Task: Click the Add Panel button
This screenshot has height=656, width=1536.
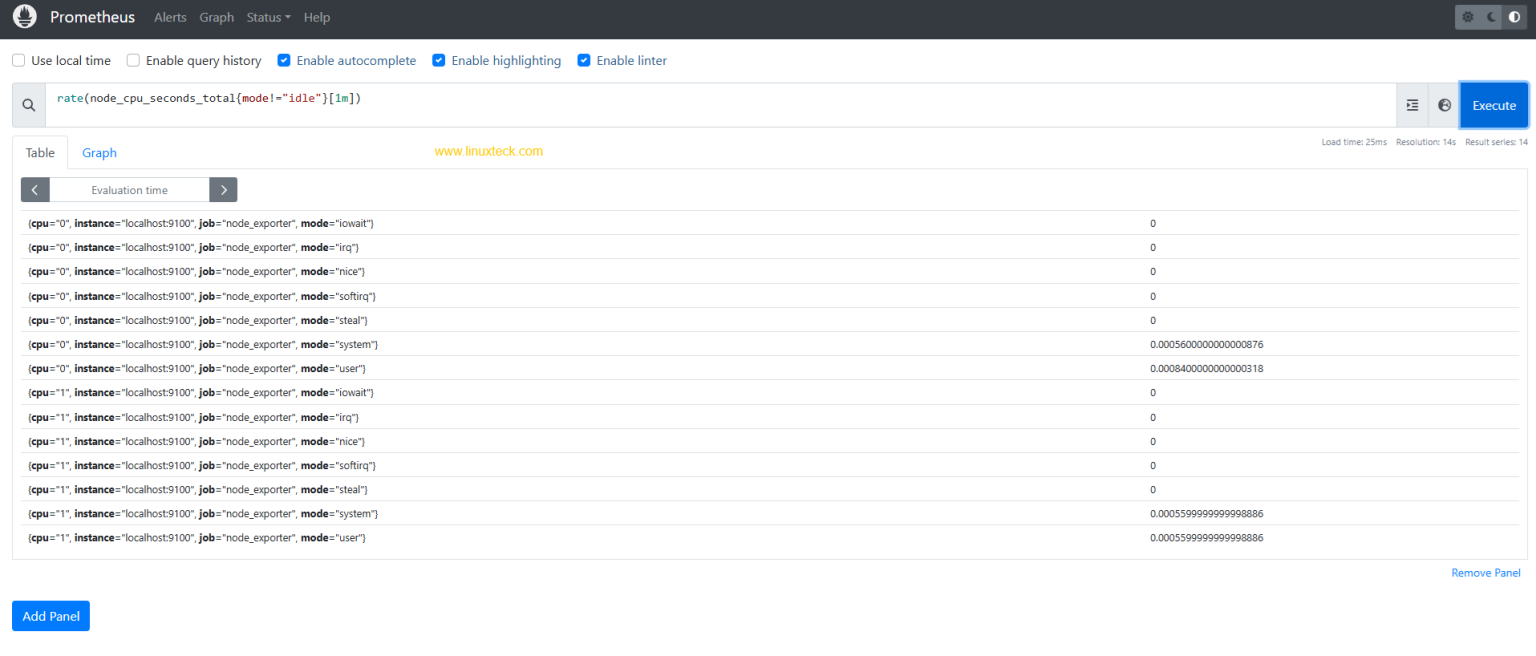Action: pyautogui.click(x=51, y=616)
